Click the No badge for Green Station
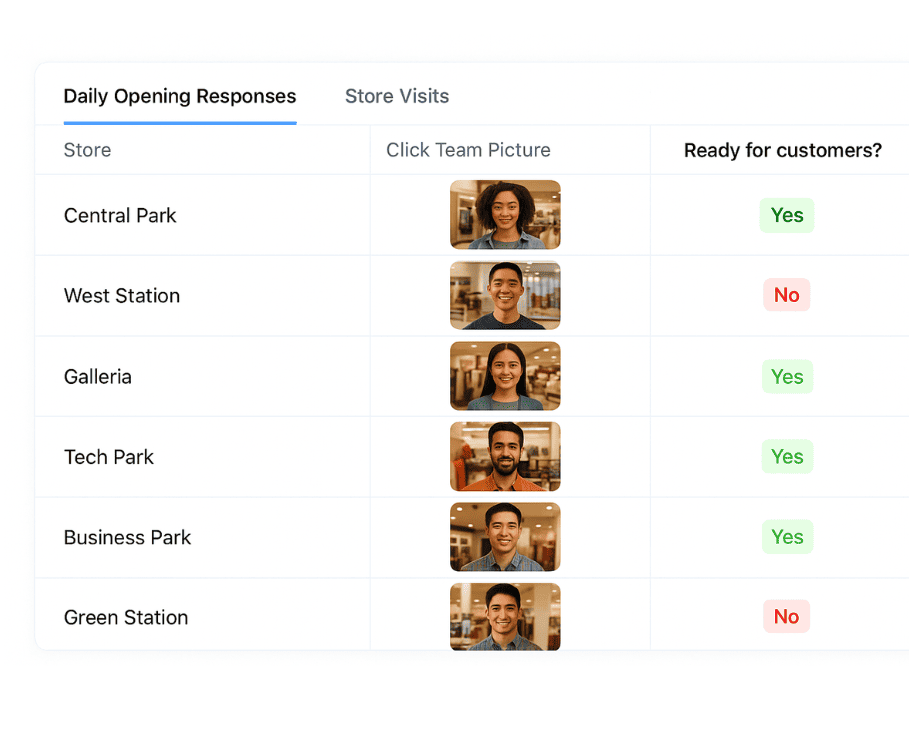The image size is (909, 735). [786, 616]
